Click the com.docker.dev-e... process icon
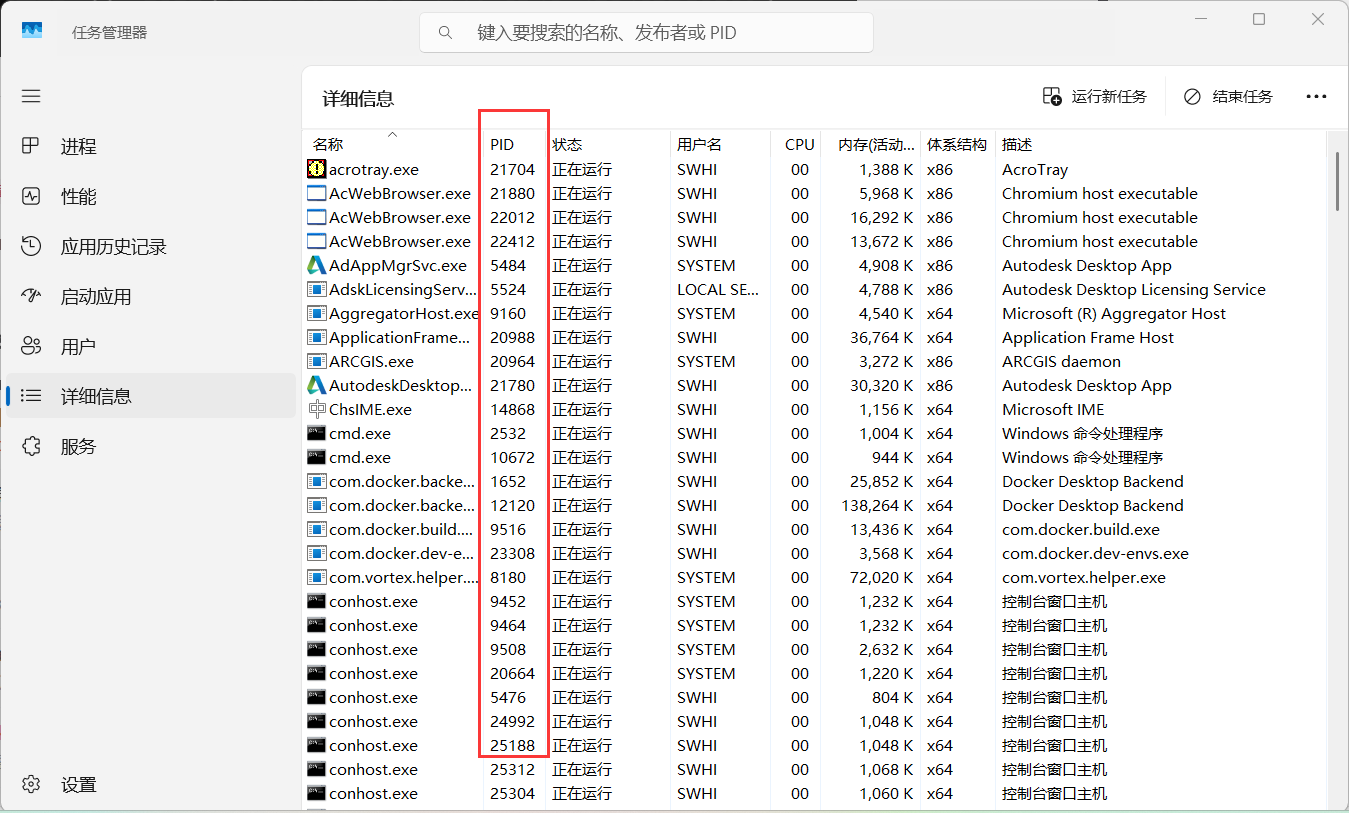The height and width of the screenshot is (813, 1349). 316,553
